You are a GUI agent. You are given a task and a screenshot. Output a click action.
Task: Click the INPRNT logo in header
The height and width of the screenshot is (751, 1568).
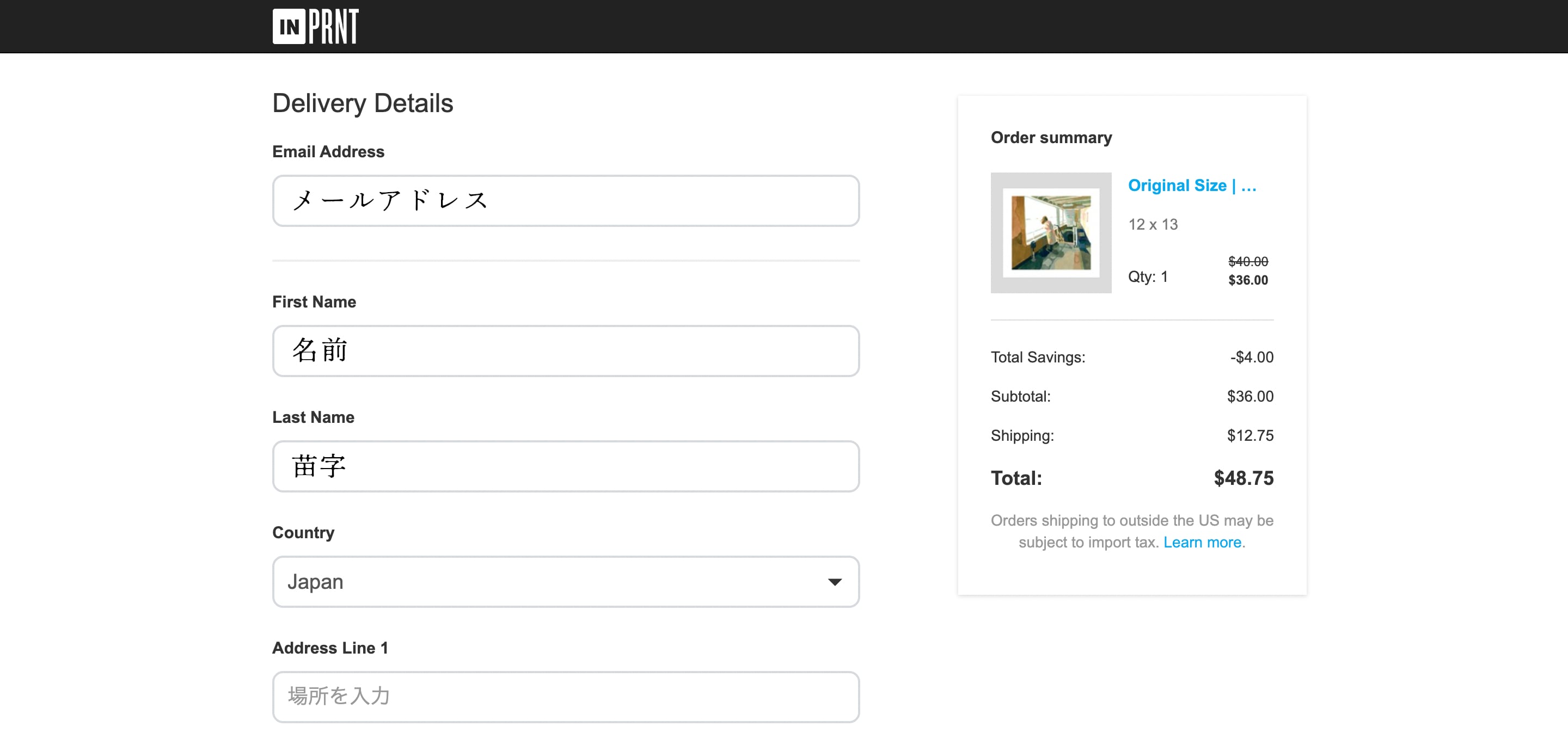coord(315,27)
